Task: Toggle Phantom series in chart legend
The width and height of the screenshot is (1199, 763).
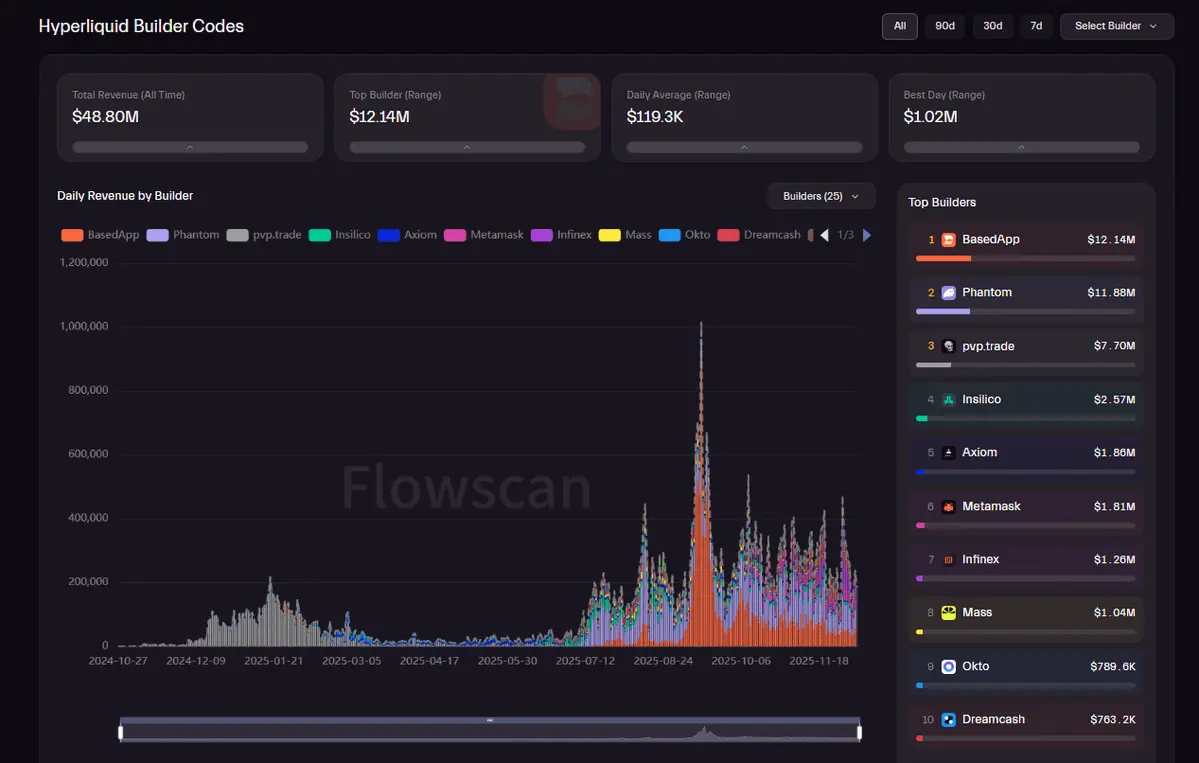Action: [183, 235]
